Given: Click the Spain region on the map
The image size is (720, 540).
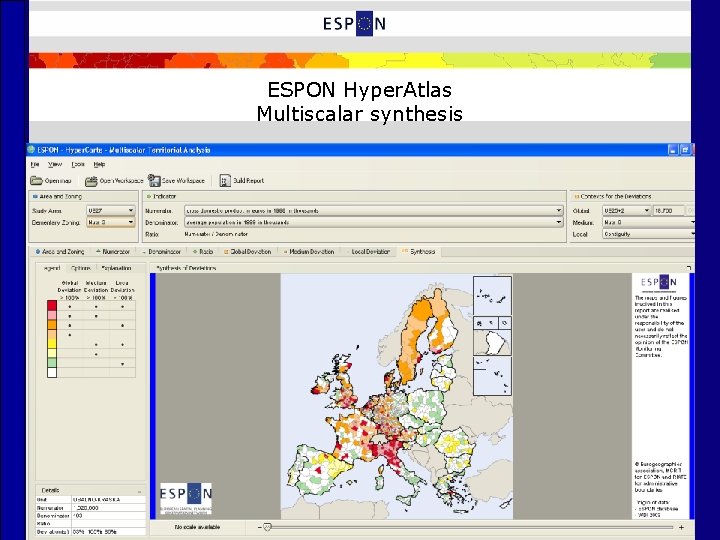Looking at the screenshot, I should 317,471.
